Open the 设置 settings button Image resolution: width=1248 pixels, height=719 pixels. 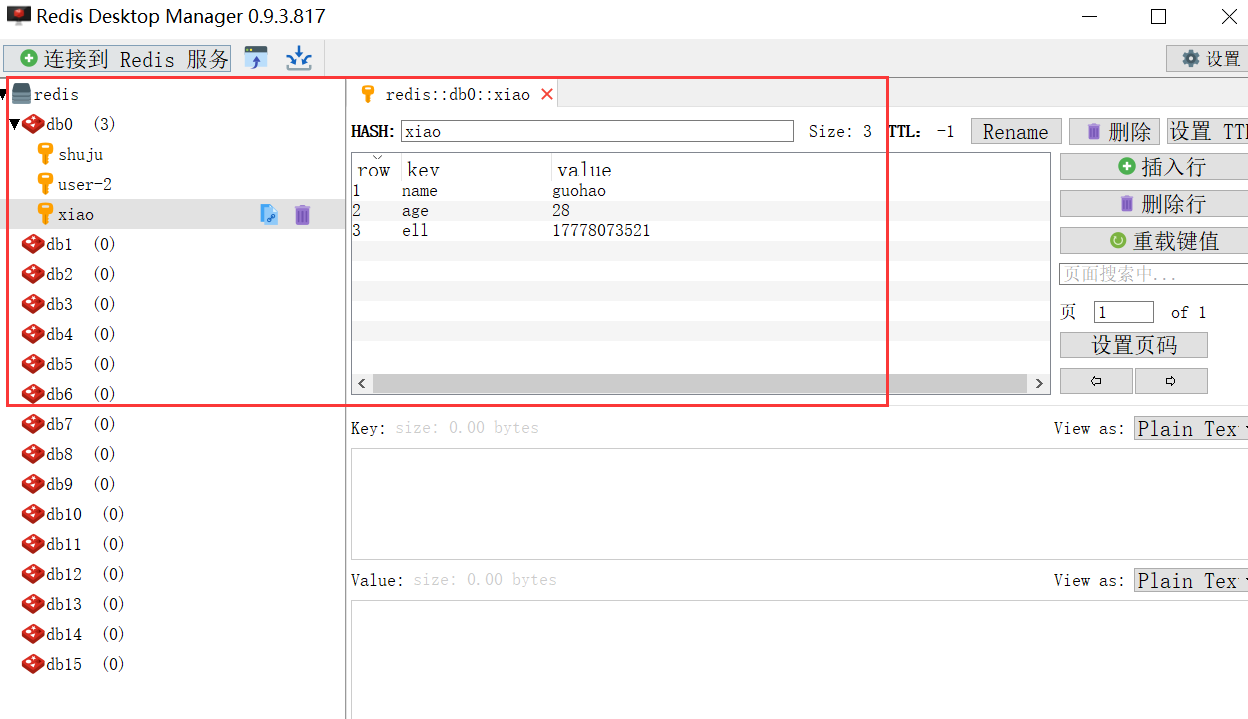[1207, 58]
